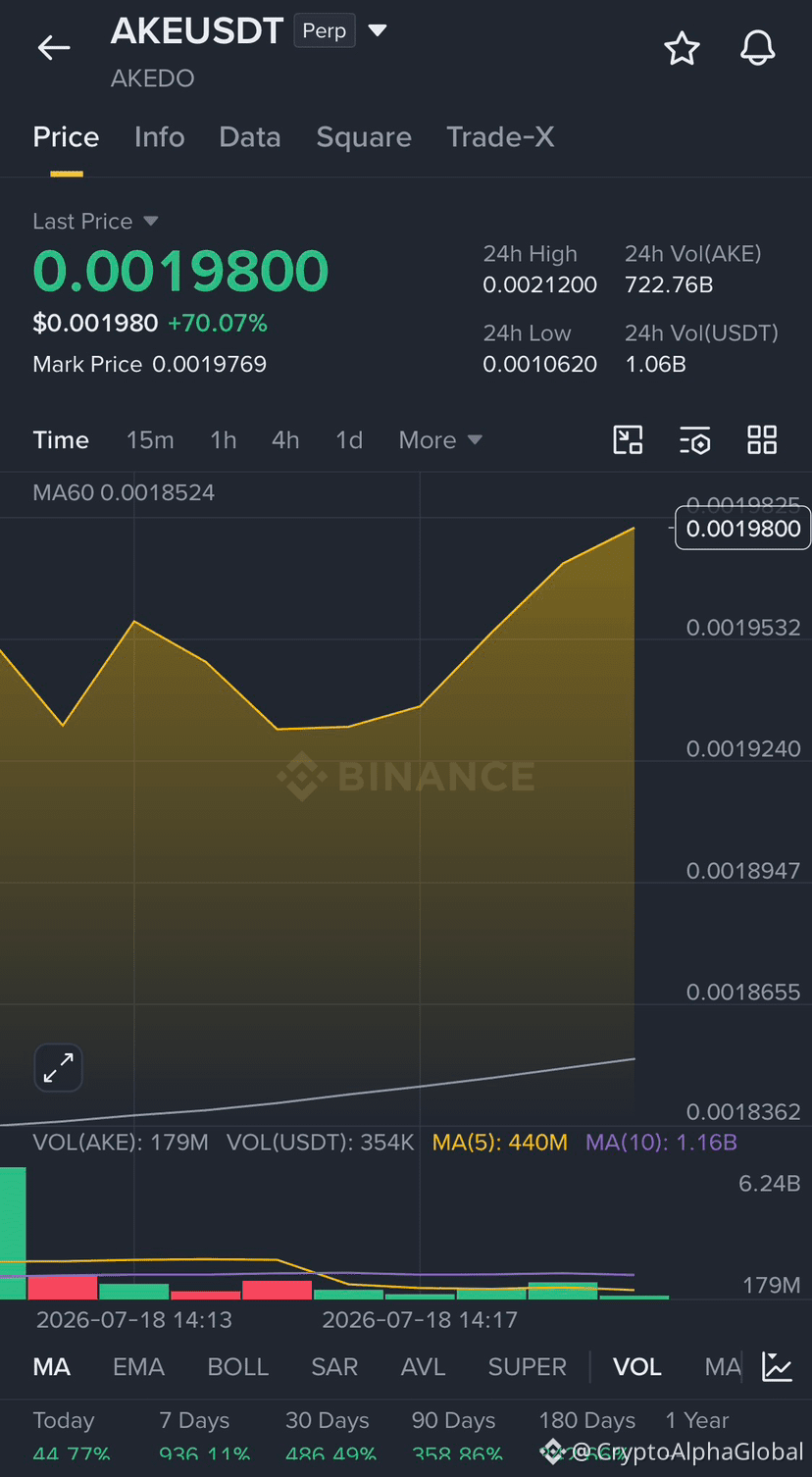812x1477 pixels.
Task: Select the 15m interval
Action: click(x=150, y=440)
